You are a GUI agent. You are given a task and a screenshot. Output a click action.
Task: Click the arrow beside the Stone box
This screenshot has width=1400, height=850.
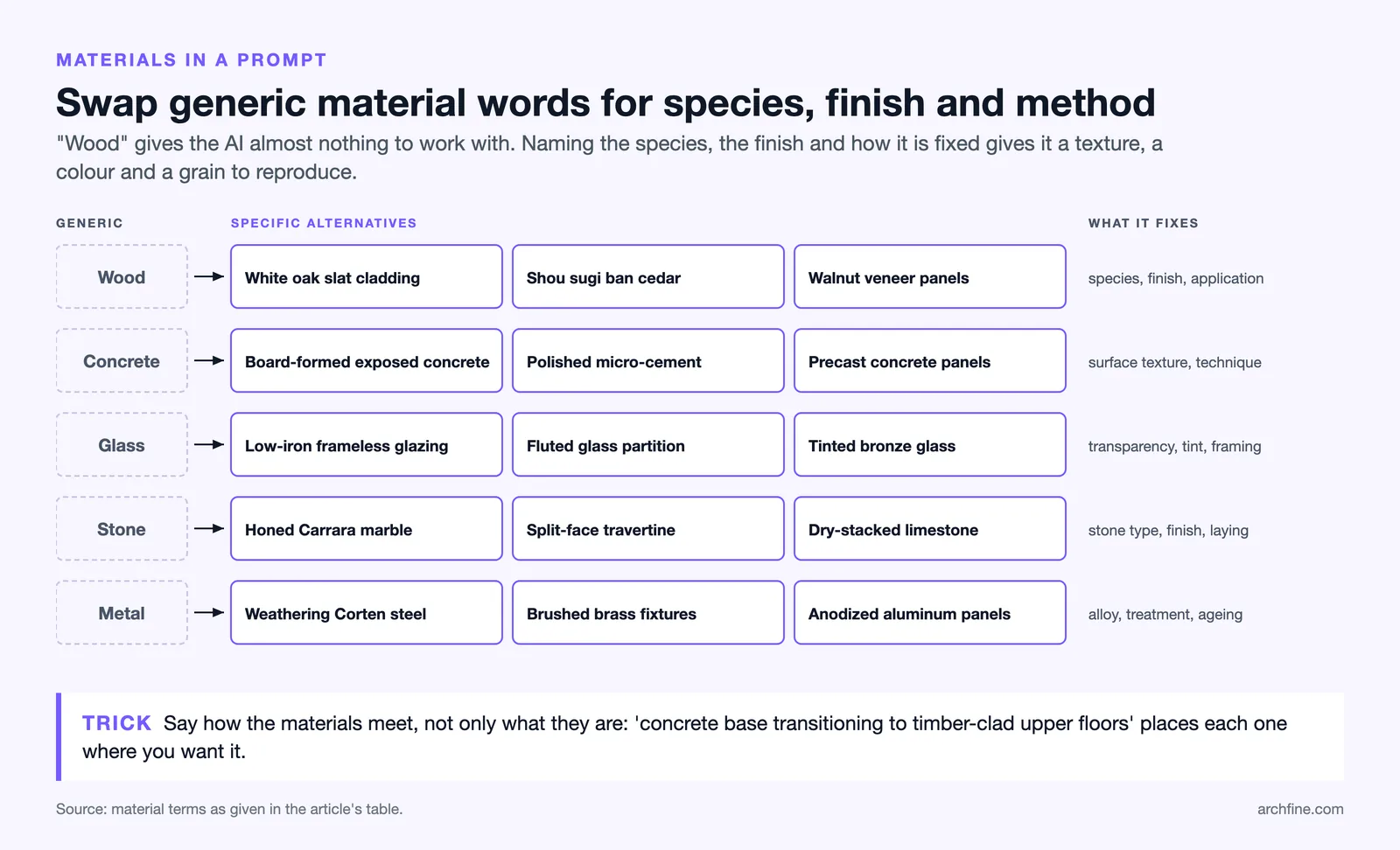coord(209,528)
